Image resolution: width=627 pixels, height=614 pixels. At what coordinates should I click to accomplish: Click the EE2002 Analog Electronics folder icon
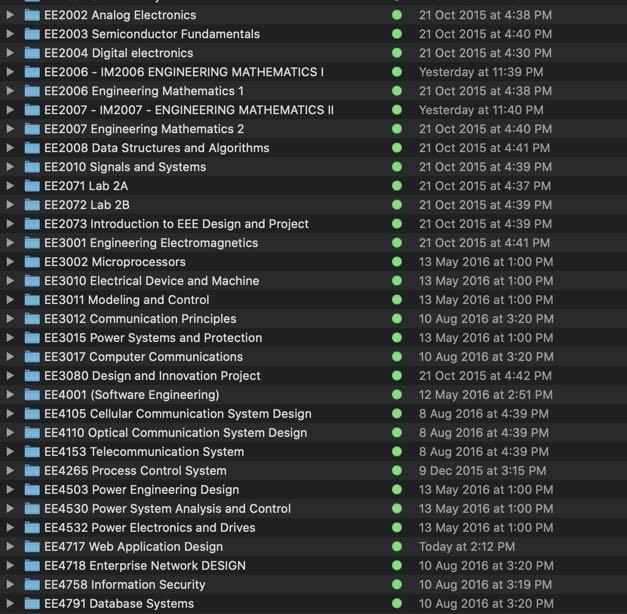point(32,15)
